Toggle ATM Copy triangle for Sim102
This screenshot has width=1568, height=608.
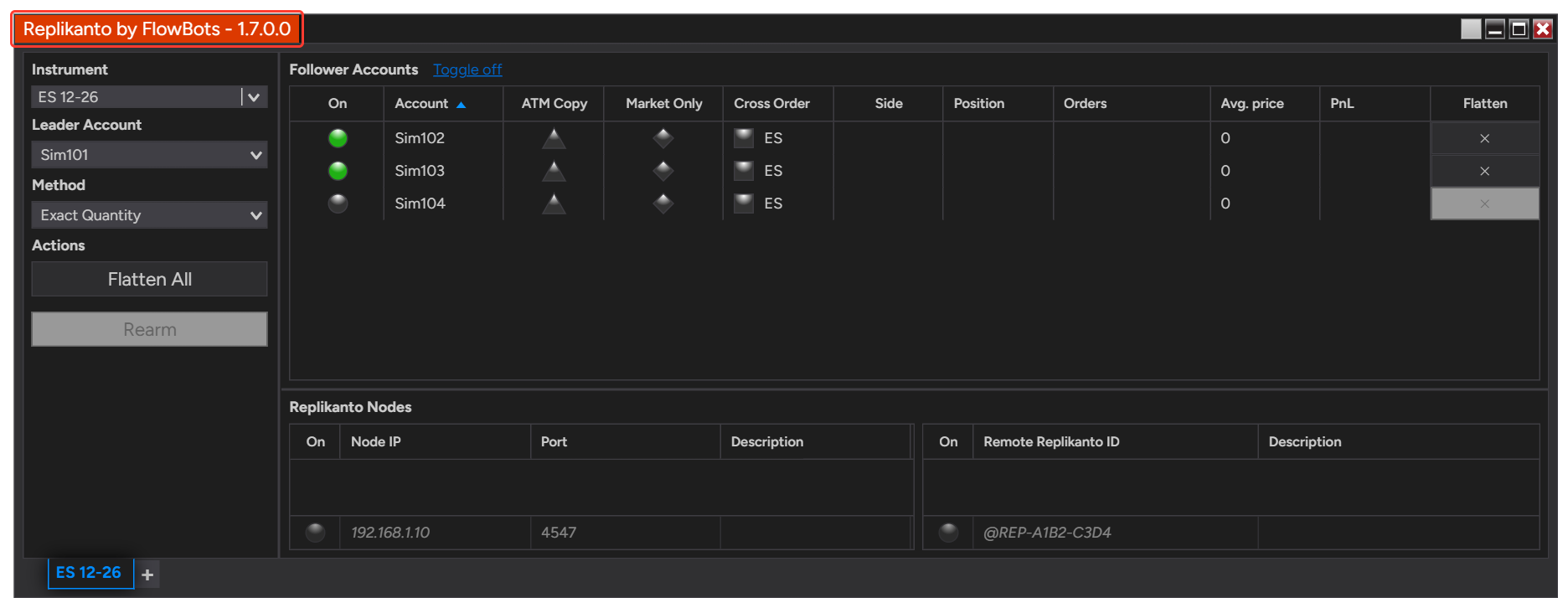(554, 138)
